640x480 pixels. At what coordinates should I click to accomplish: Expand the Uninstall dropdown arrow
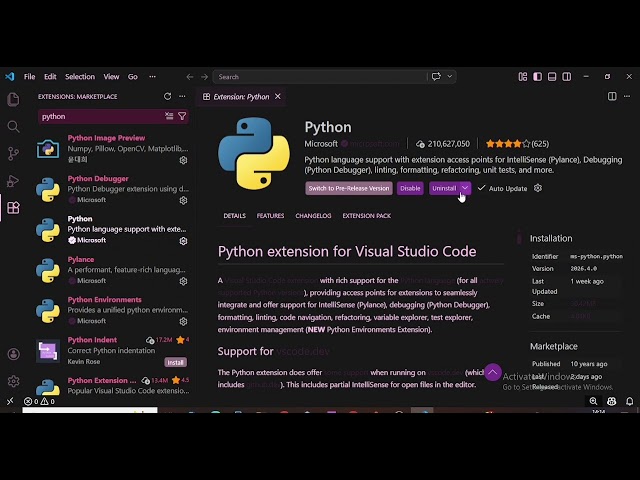click(x=465, y=188)
